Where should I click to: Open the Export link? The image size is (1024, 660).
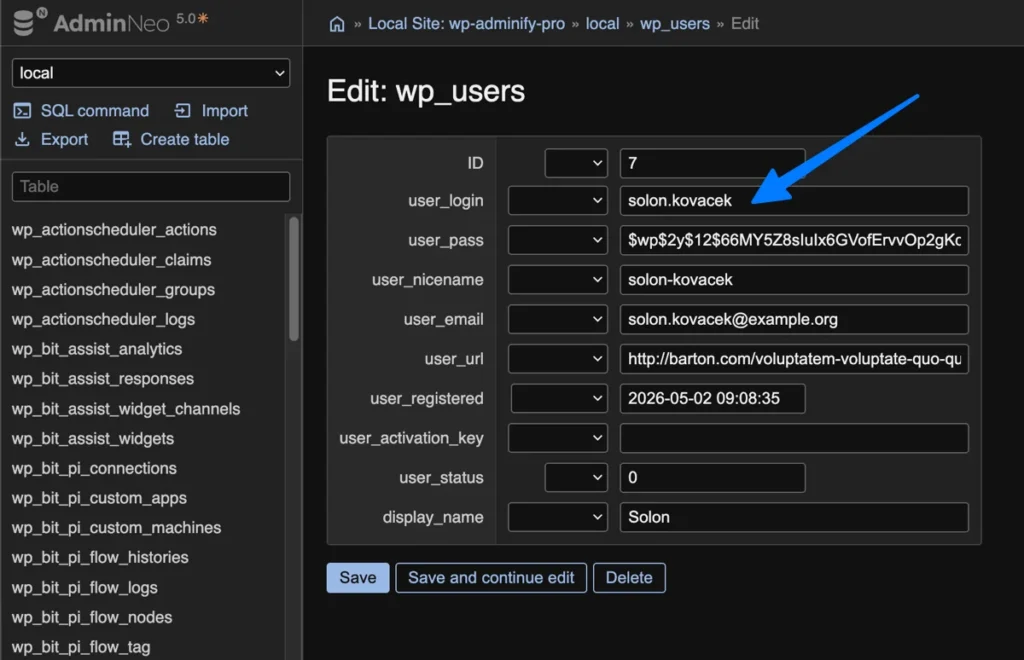click(x=64, y=140)
